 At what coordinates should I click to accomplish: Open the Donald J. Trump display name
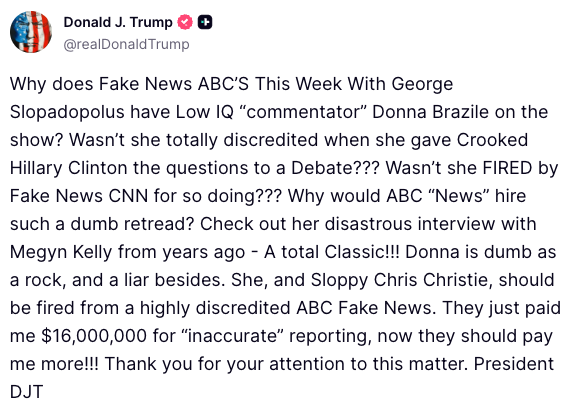118,22
